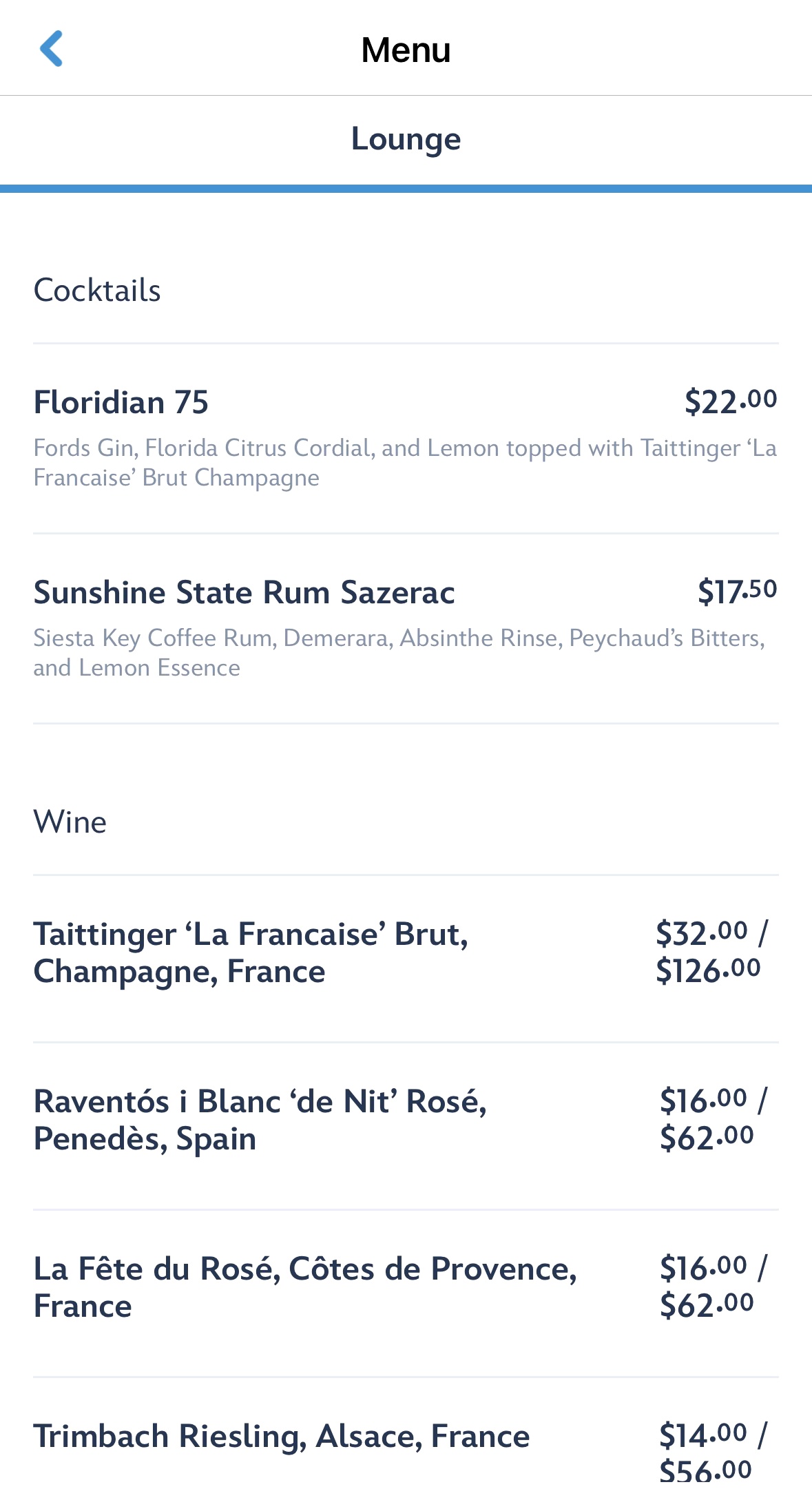The height and width of the screenshot is (1500, 812).
Task: Tap the Wine section heading
Action: point(70,822)
